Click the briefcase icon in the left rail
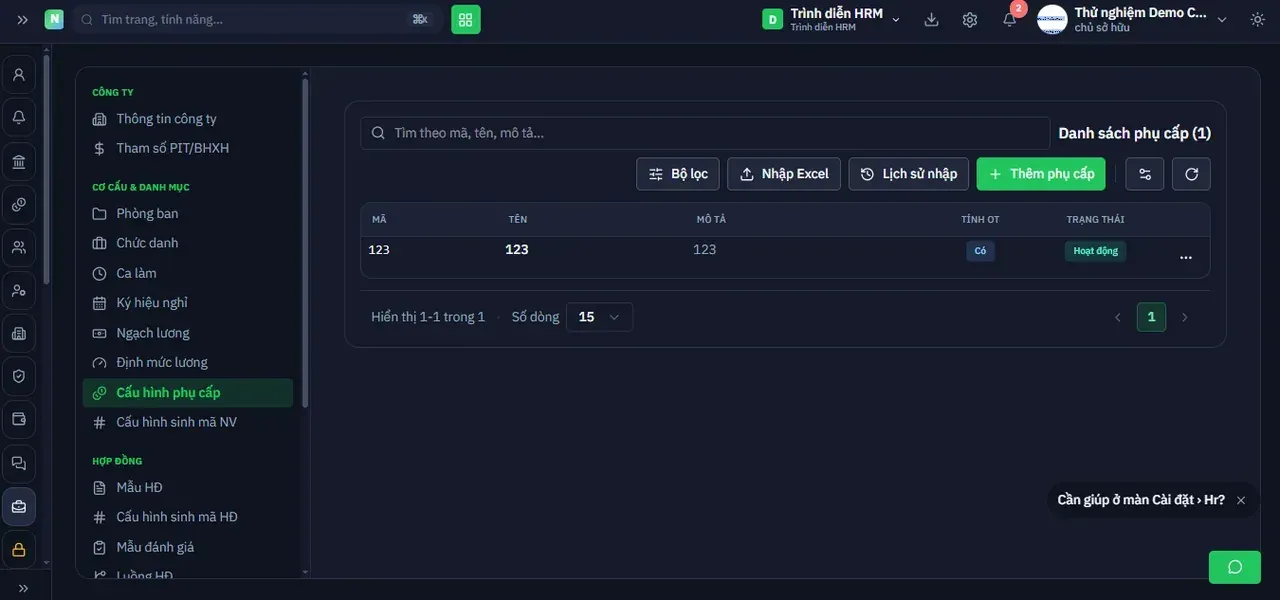Screen dimensions: 1280x600 [x=19, y=506]
